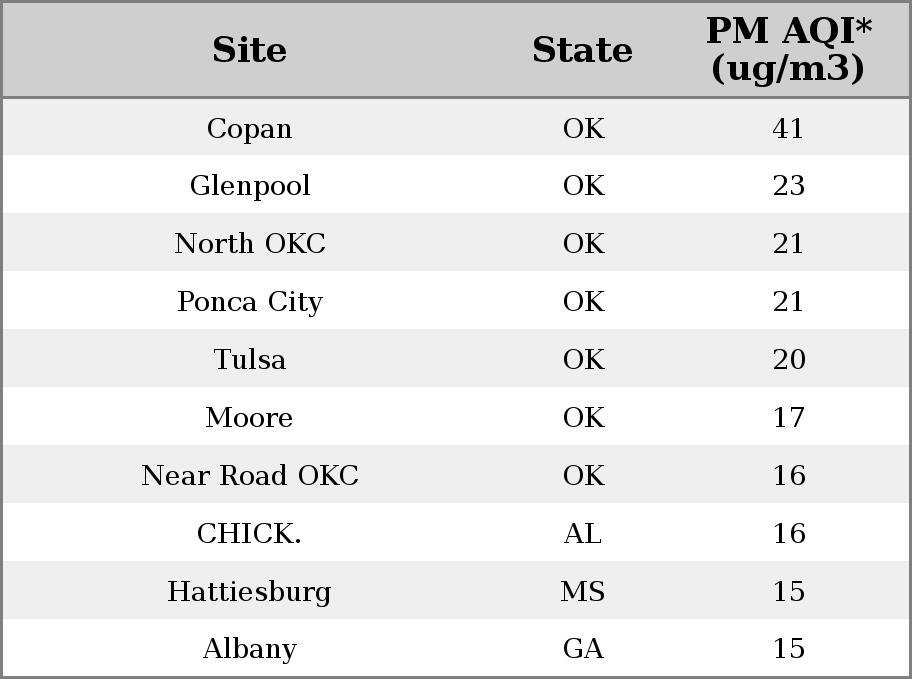Select the Tulsa site cell
This screenshot has height=679, width=912.
tap(250, 359)
